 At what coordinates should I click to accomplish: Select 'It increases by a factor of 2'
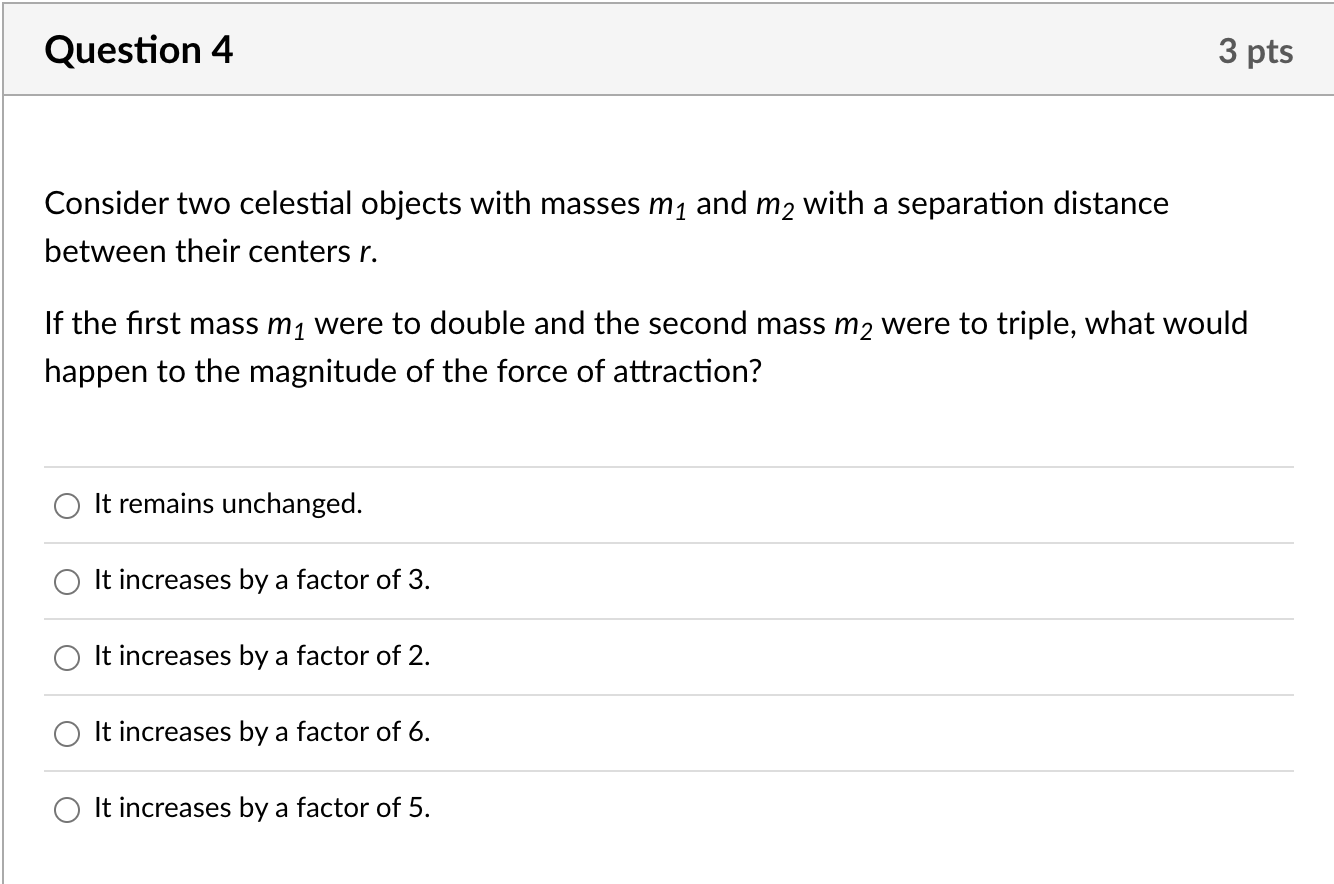[66, 658]
